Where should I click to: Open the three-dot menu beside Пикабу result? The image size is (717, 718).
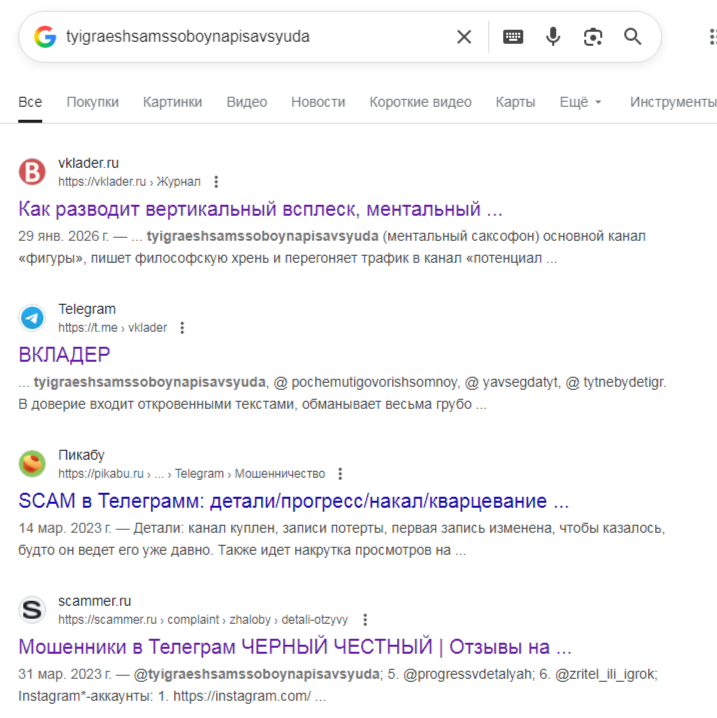point(340,473)
